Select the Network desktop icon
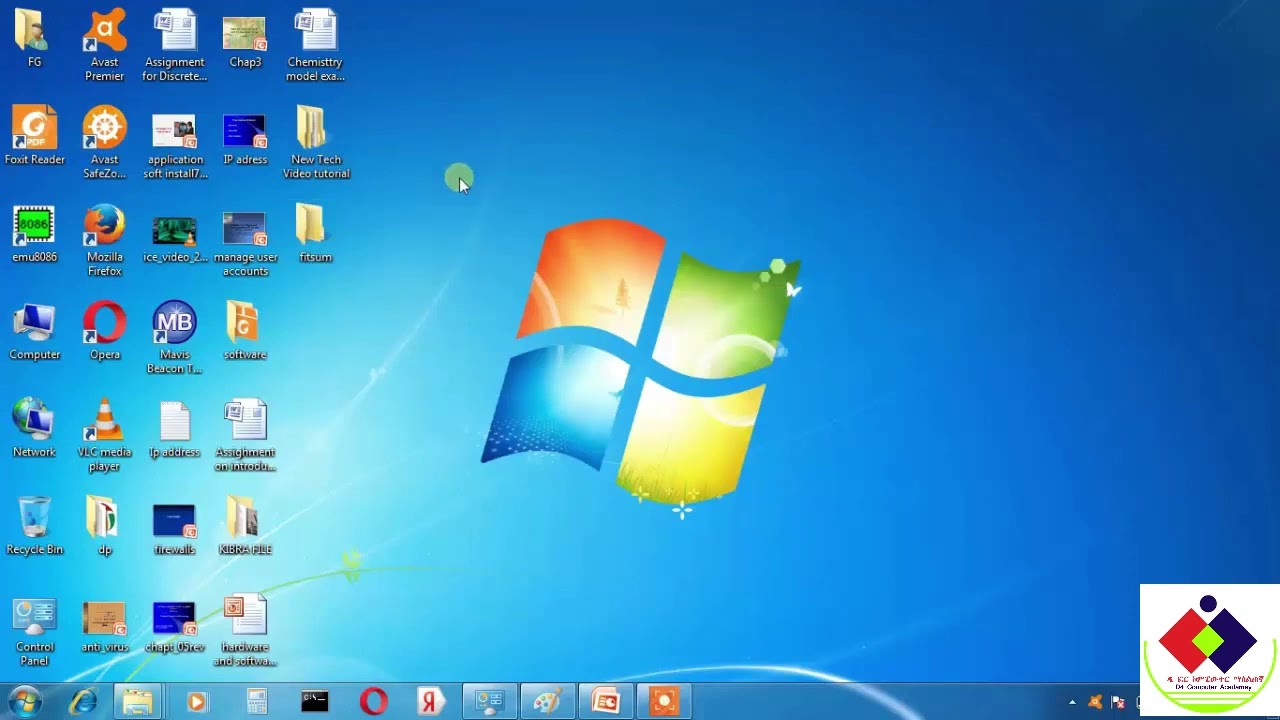The height and width of the screenshot is (720, 1280). pyautogui.click(x=34, y=429)
